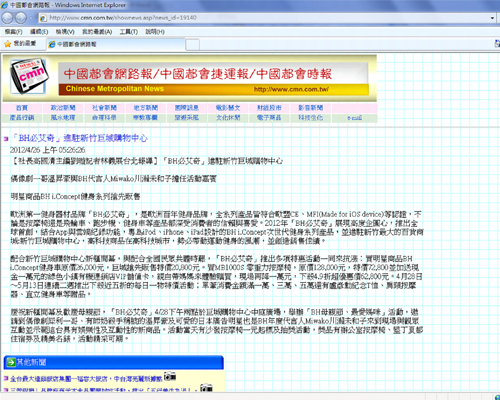
Task: Click the 政治新聞 navigation link
Action: click(x=63, y=108)
